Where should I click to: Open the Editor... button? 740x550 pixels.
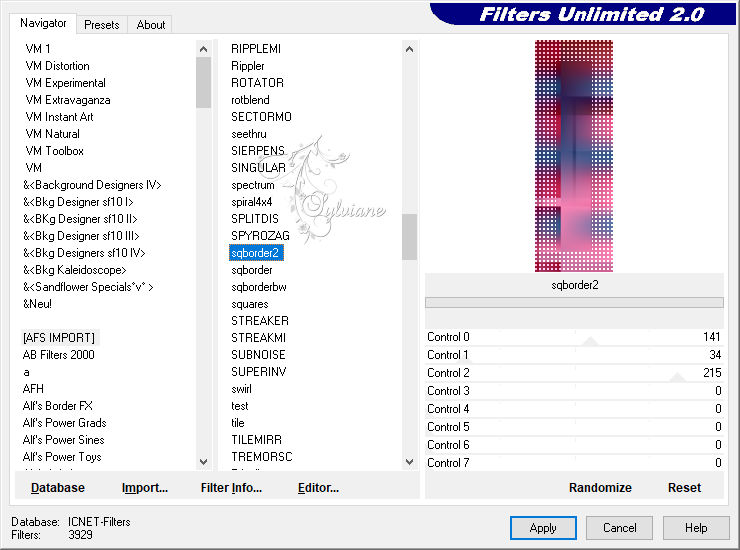[318, 488]
